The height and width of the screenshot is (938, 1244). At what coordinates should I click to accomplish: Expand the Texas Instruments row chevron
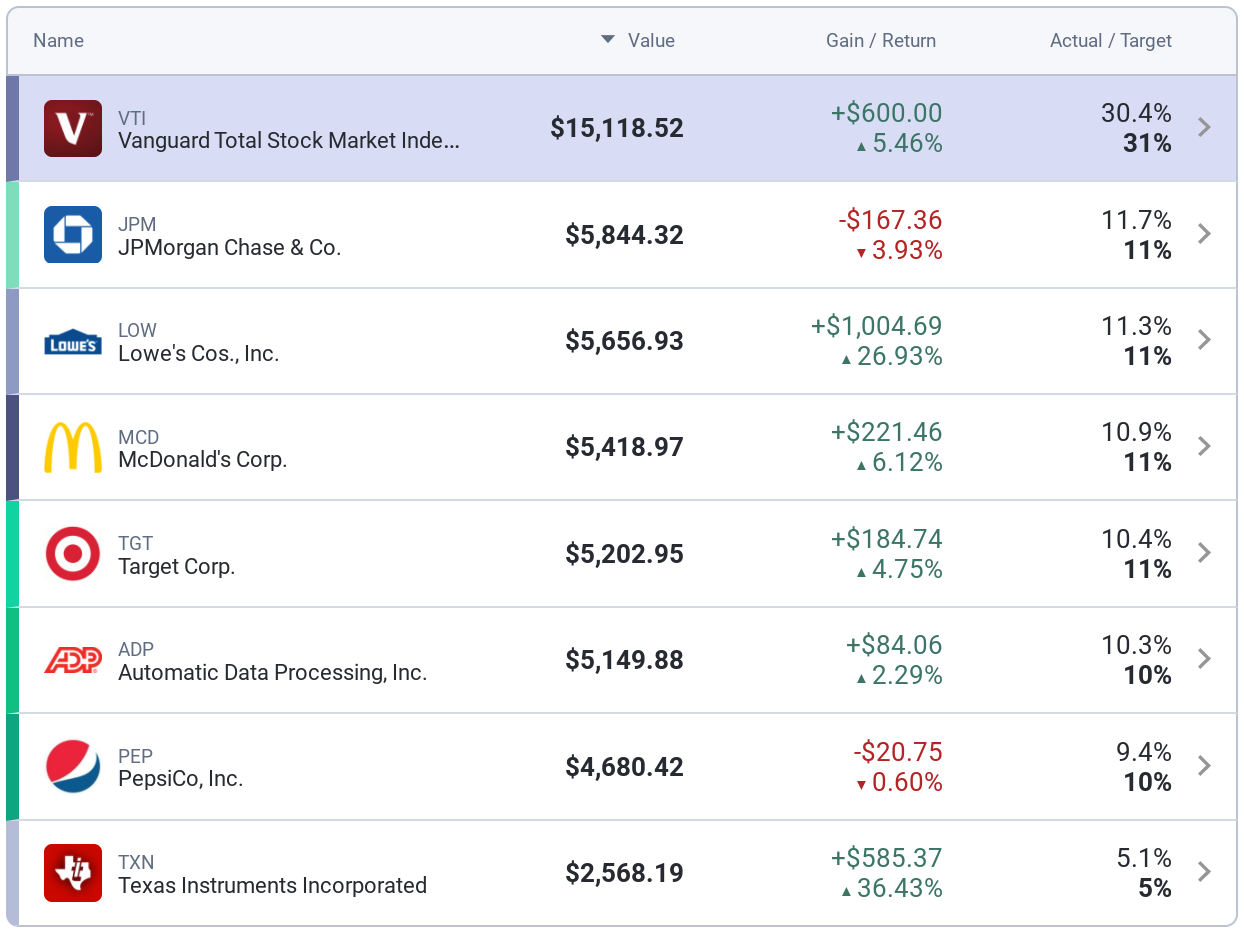tap(1204, 872)
